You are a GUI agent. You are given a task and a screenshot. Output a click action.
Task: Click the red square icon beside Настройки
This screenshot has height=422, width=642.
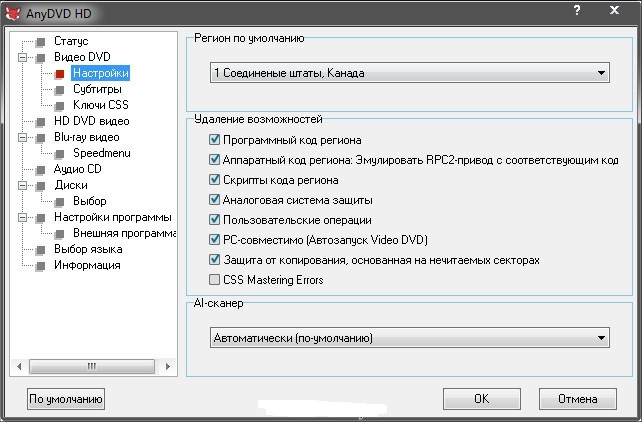60,74
